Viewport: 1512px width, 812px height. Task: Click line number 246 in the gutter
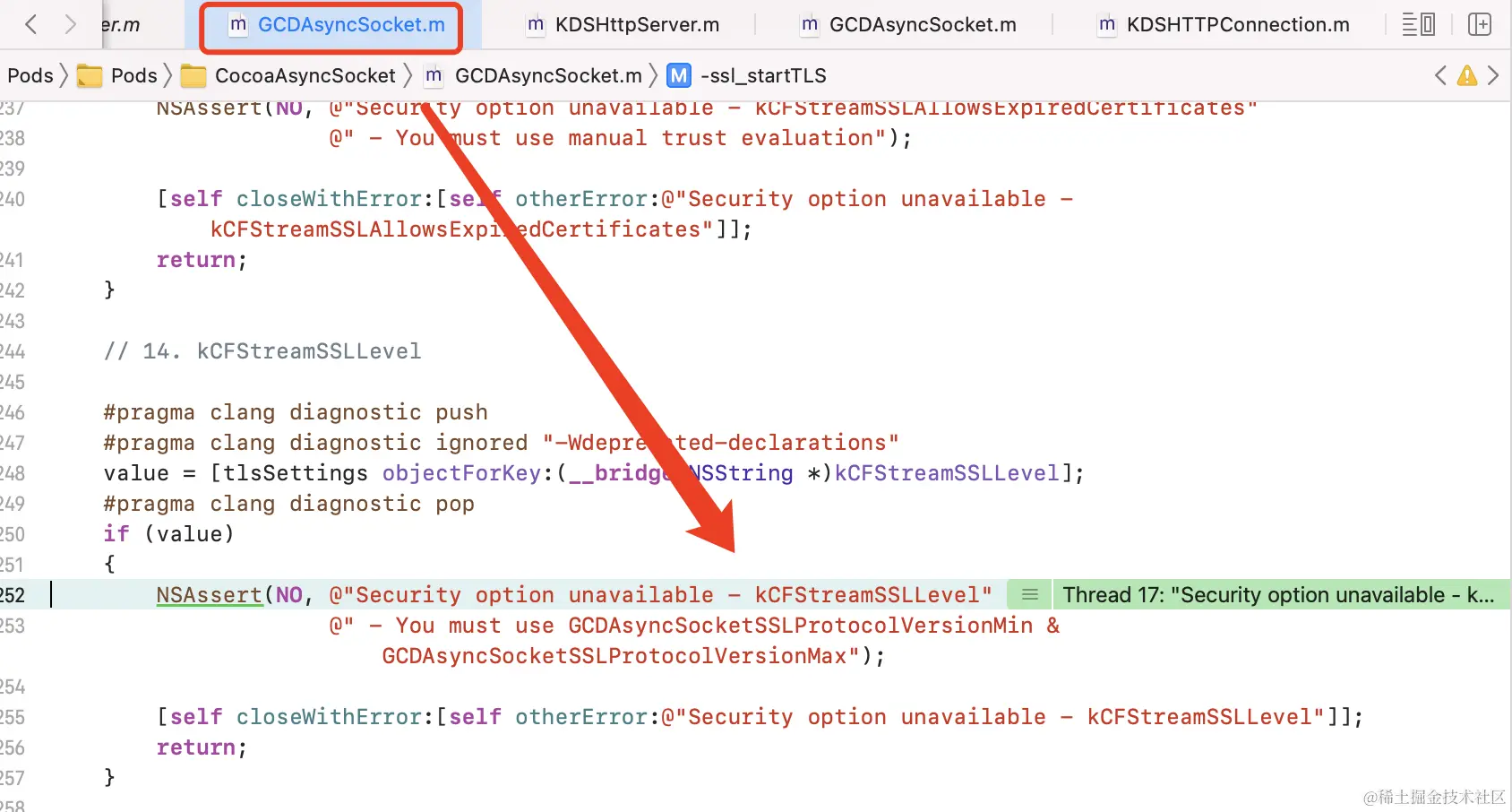pos(13,412)
